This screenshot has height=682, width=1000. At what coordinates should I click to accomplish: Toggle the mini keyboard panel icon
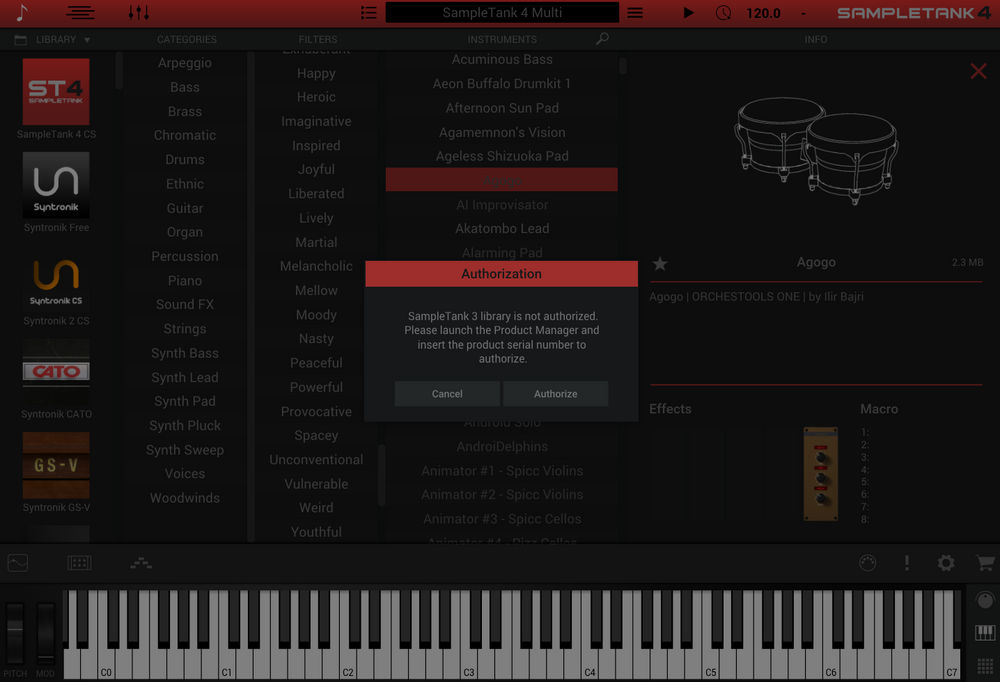984,634
